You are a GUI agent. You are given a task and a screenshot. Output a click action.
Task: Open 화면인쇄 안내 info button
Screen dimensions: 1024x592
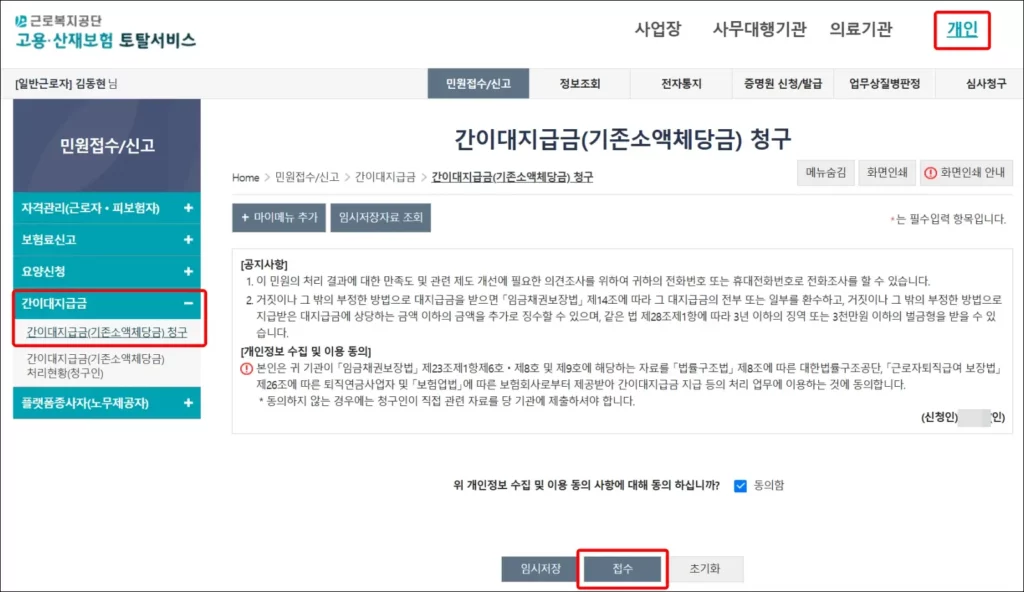[x=966, y=173]
